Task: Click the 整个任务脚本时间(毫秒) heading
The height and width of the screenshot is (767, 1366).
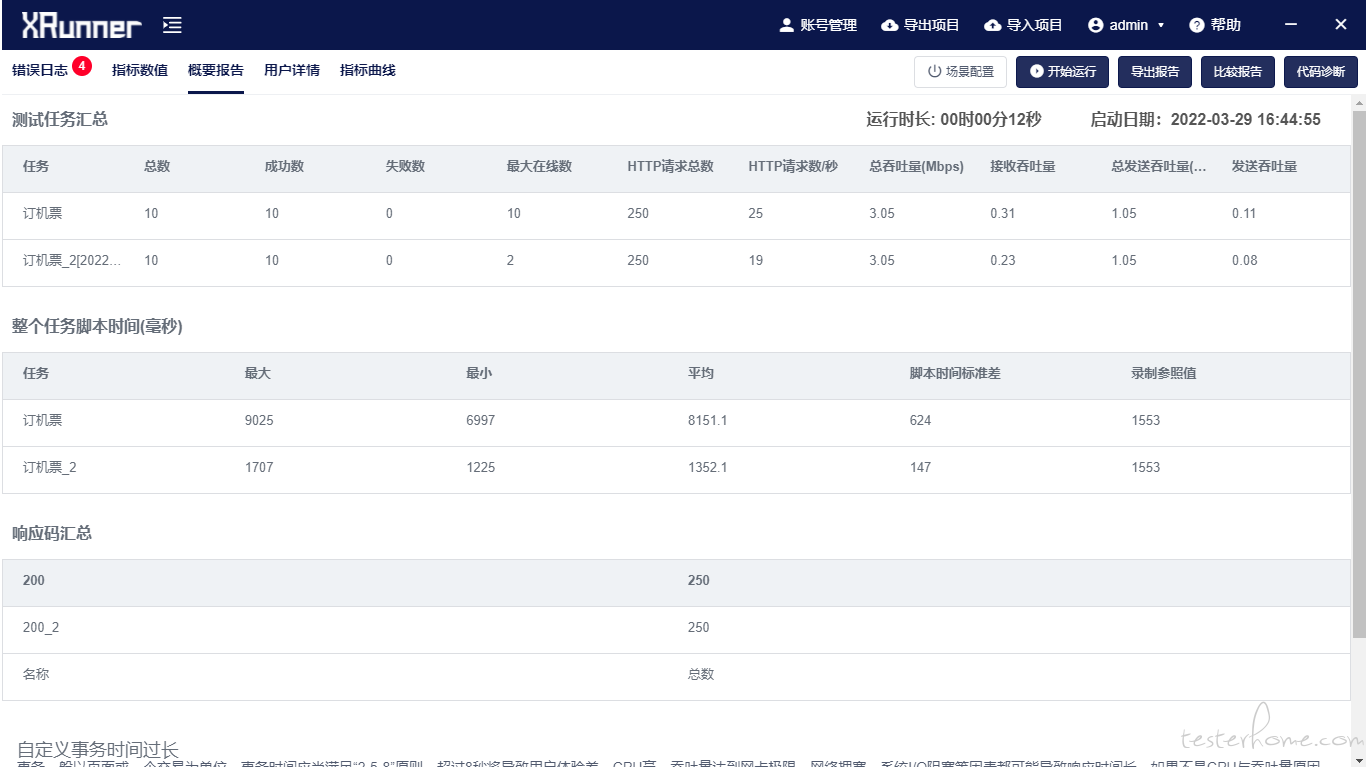Action: coord(97,326)
